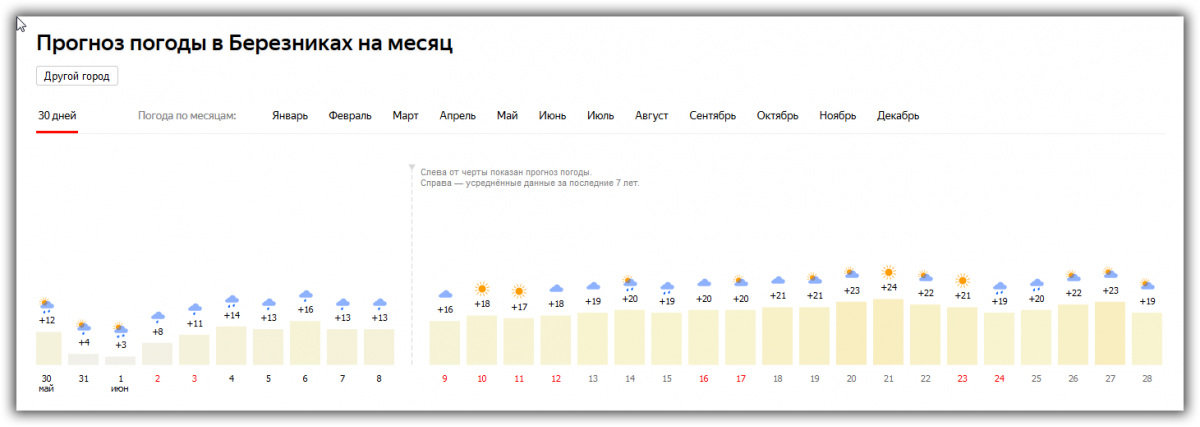Switch to the Июнь weather tab
1200x427 pixels.
tap(552, 116)
